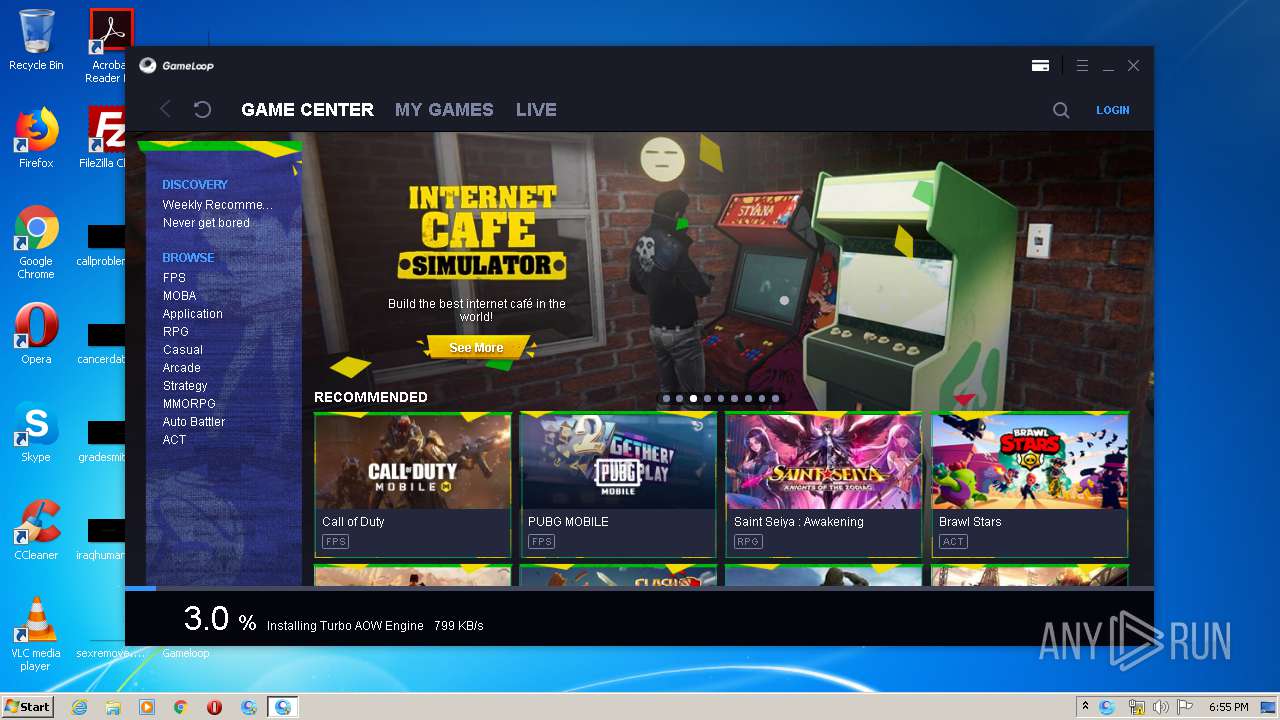1280x720 pixels.
Task: Select last banner carousel dot
Action: point(775,398)
